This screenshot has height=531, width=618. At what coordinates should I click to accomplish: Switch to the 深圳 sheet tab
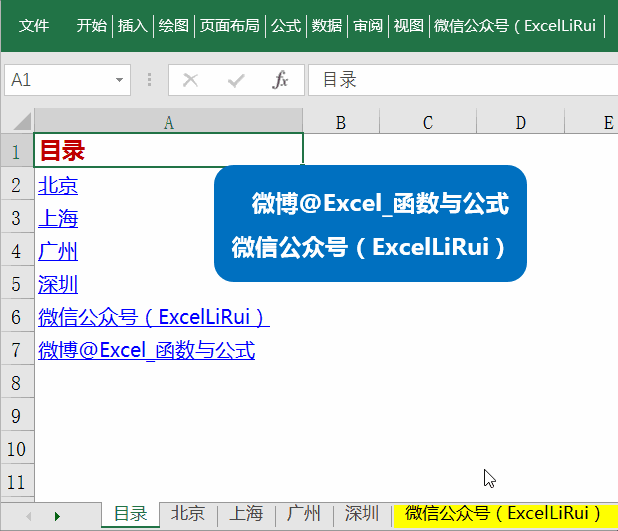[x=362, y=514]
